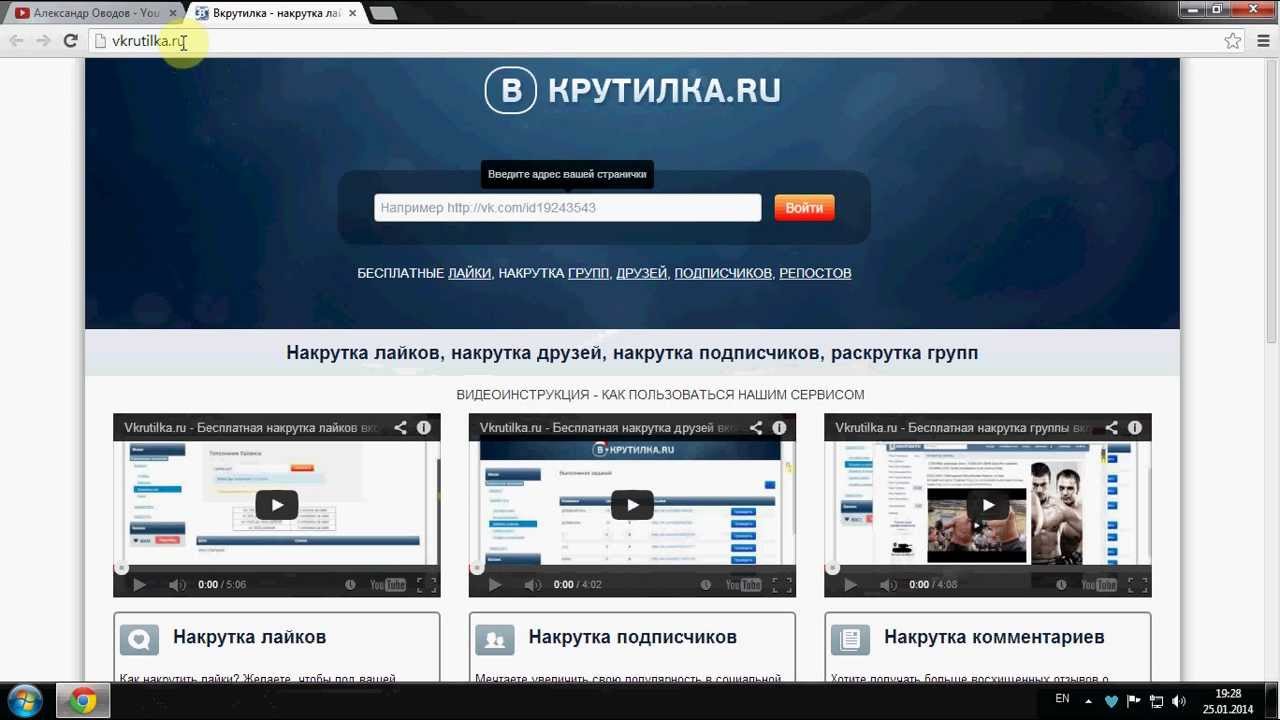Mute the 4:02 video volume icon
This screenshot has width=1280, height=720.
[533, 585]
